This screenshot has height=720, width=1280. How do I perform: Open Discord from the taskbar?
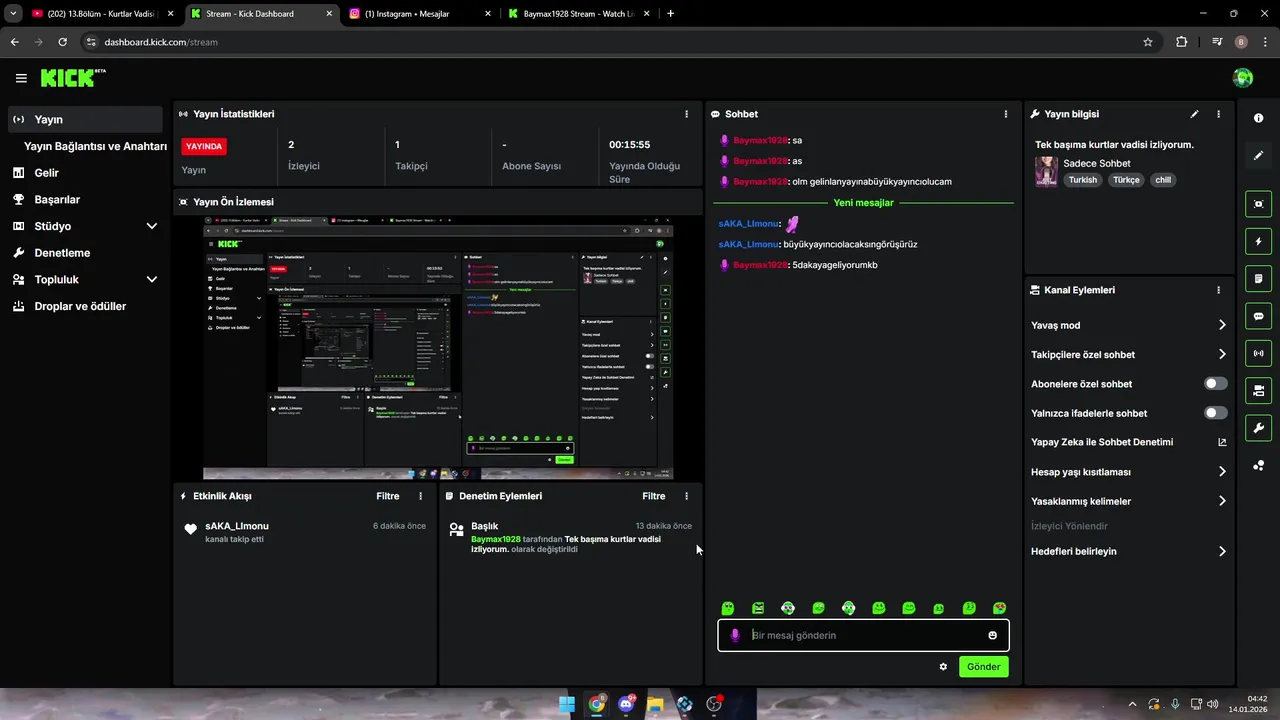point(626,704)
